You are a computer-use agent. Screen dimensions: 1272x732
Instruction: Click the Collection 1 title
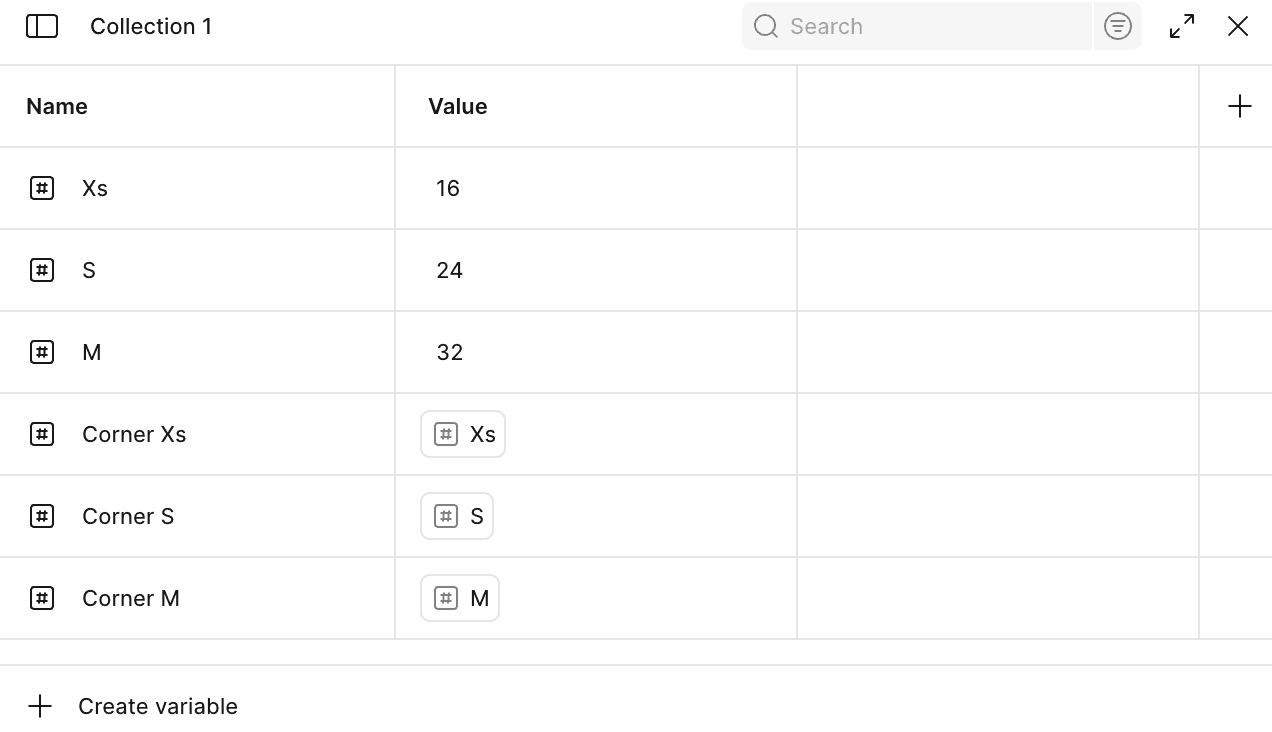[x=151, y=26]
